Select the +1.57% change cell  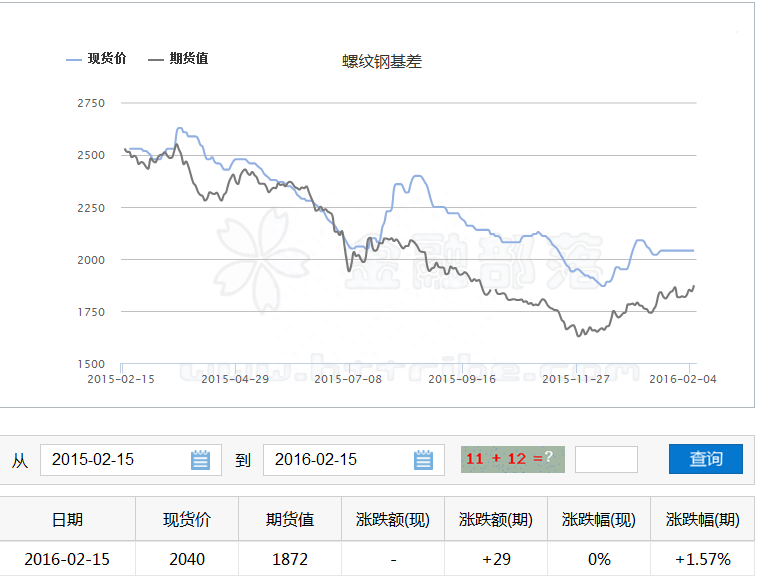tap(702, 559)
